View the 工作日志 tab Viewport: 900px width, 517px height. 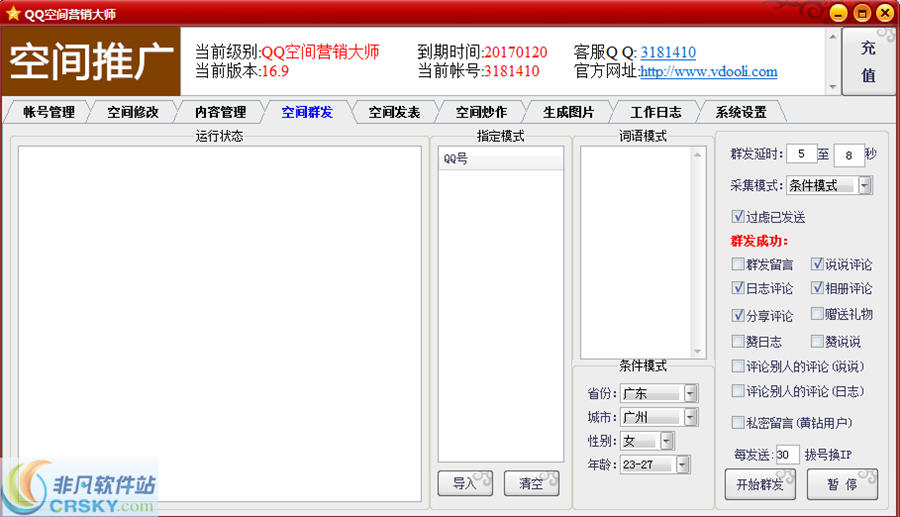coord(656,112)
